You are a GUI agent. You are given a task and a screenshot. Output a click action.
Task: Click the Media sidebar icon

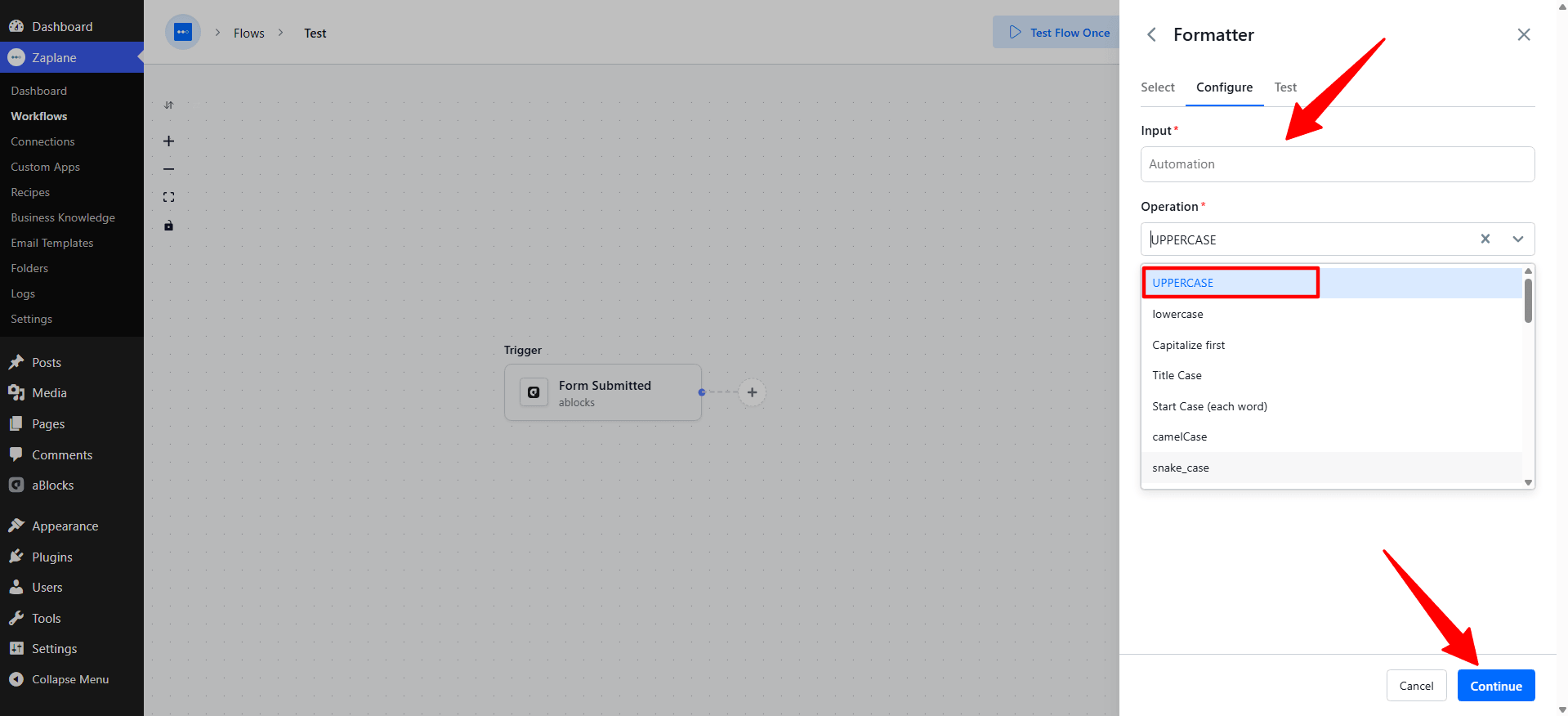(x=16, y=392)
